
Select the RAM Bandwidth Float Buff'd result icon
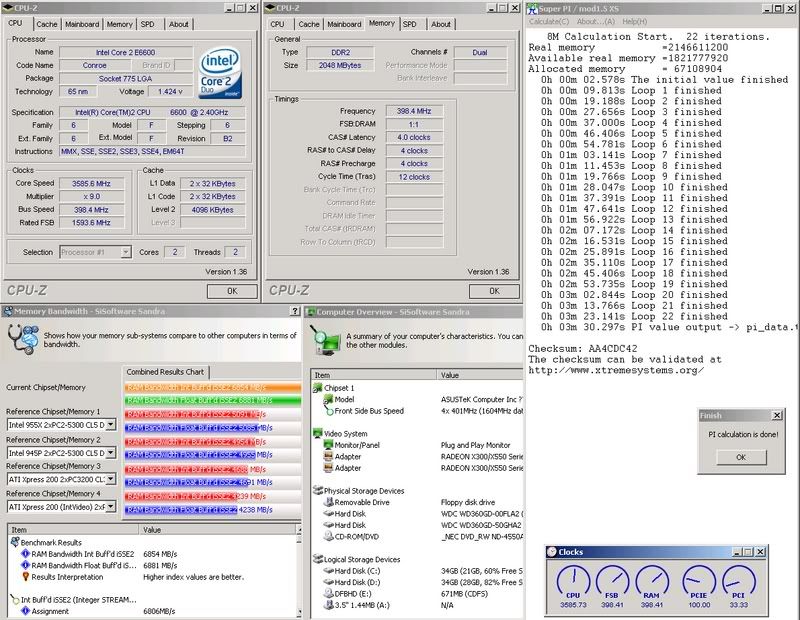[x=26, y=565]
